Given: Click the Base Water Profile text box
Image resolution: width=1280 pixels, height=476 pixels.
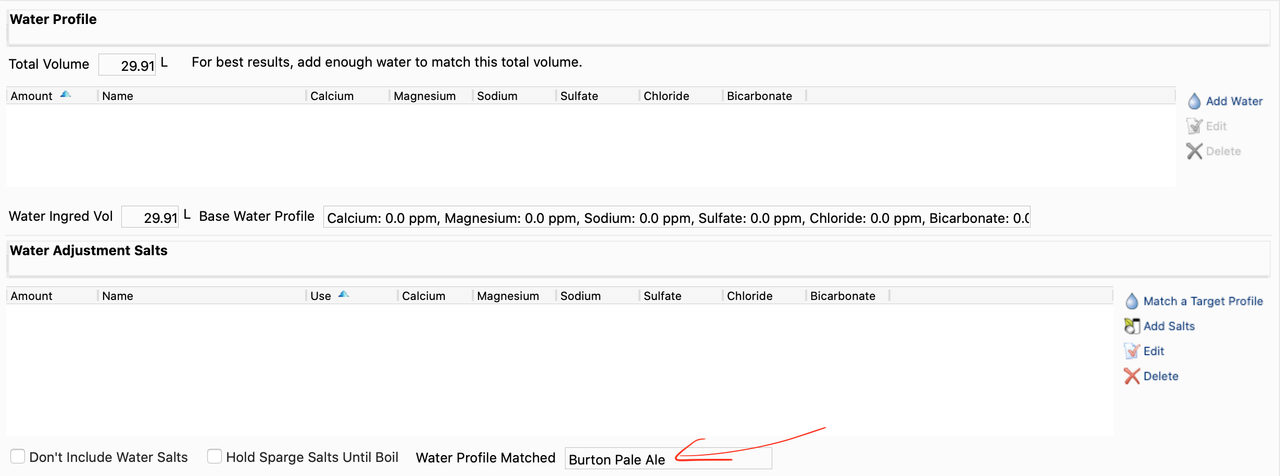Looking at the screenshot, I should click(x=676, y=217).
